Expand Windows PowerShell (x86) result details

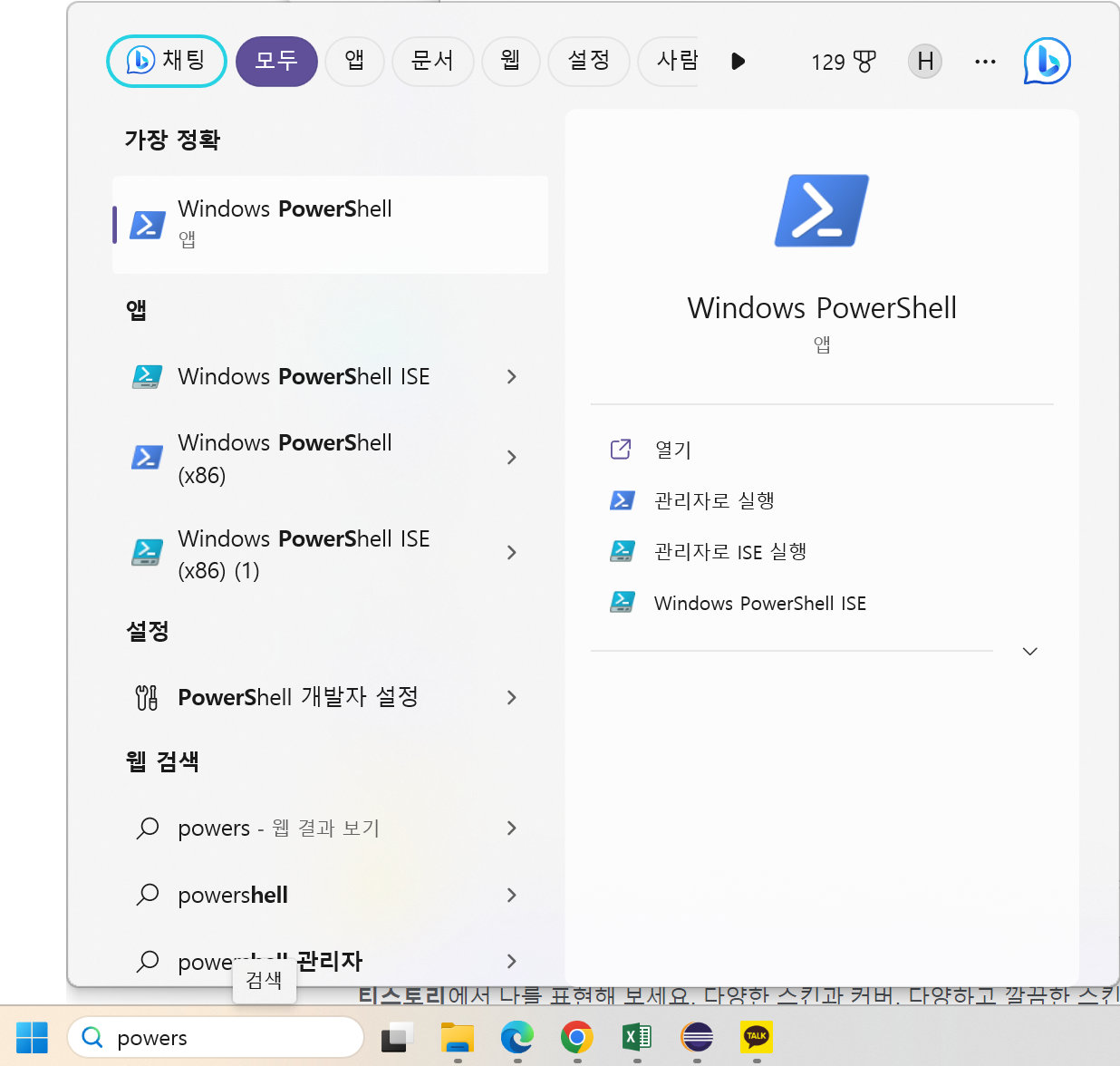(512, 458)
